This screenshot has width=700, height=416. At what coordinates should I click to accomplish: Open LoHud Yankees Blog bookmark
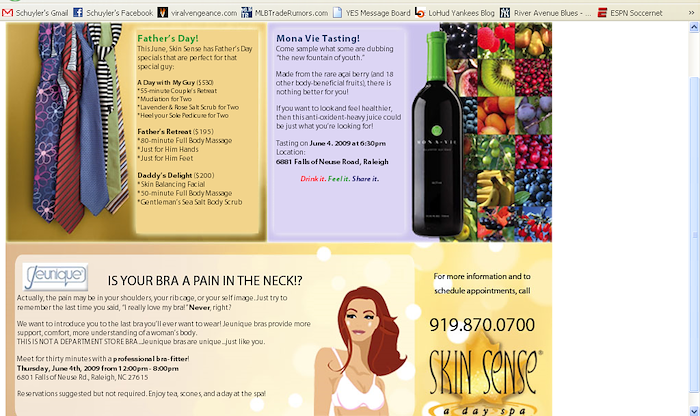pyautogui.click(x=461, y=13)
